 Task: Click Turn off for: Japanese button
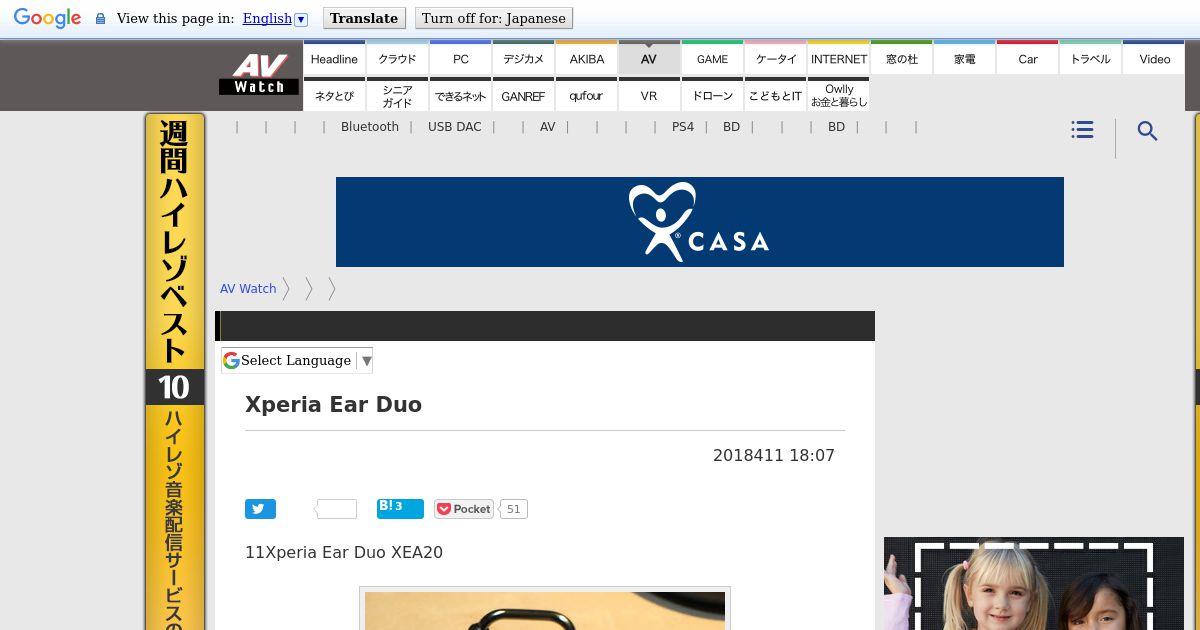494,18
